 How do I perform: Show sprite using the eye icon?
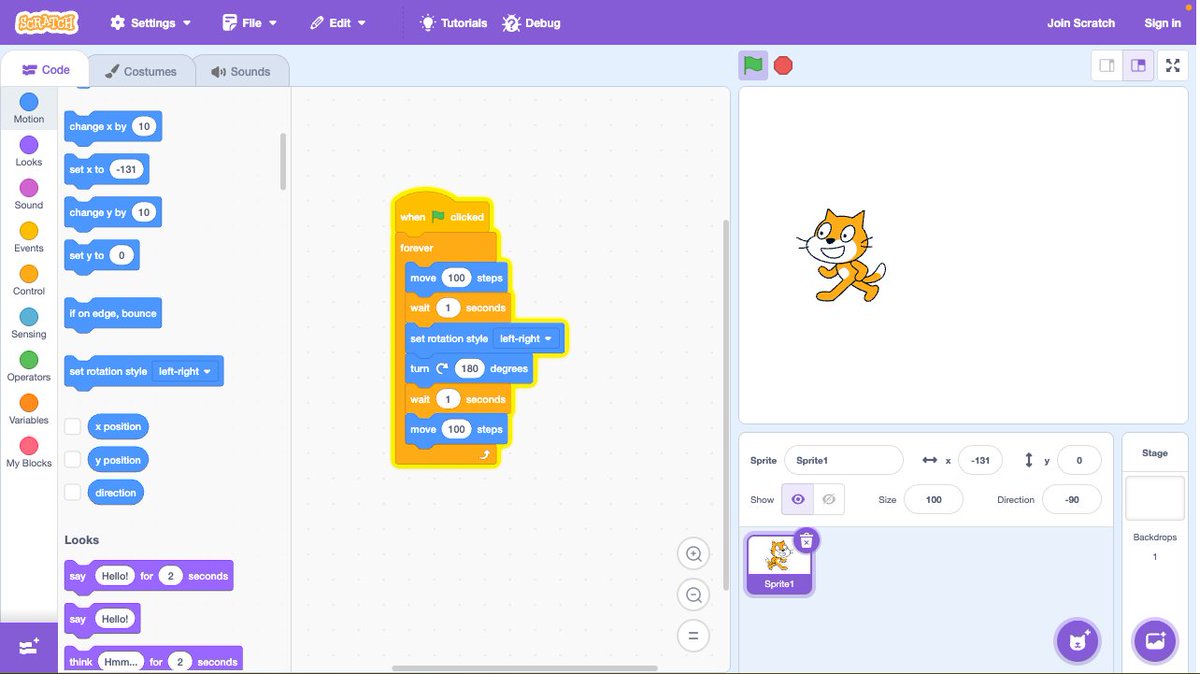[x=797, y=499]
